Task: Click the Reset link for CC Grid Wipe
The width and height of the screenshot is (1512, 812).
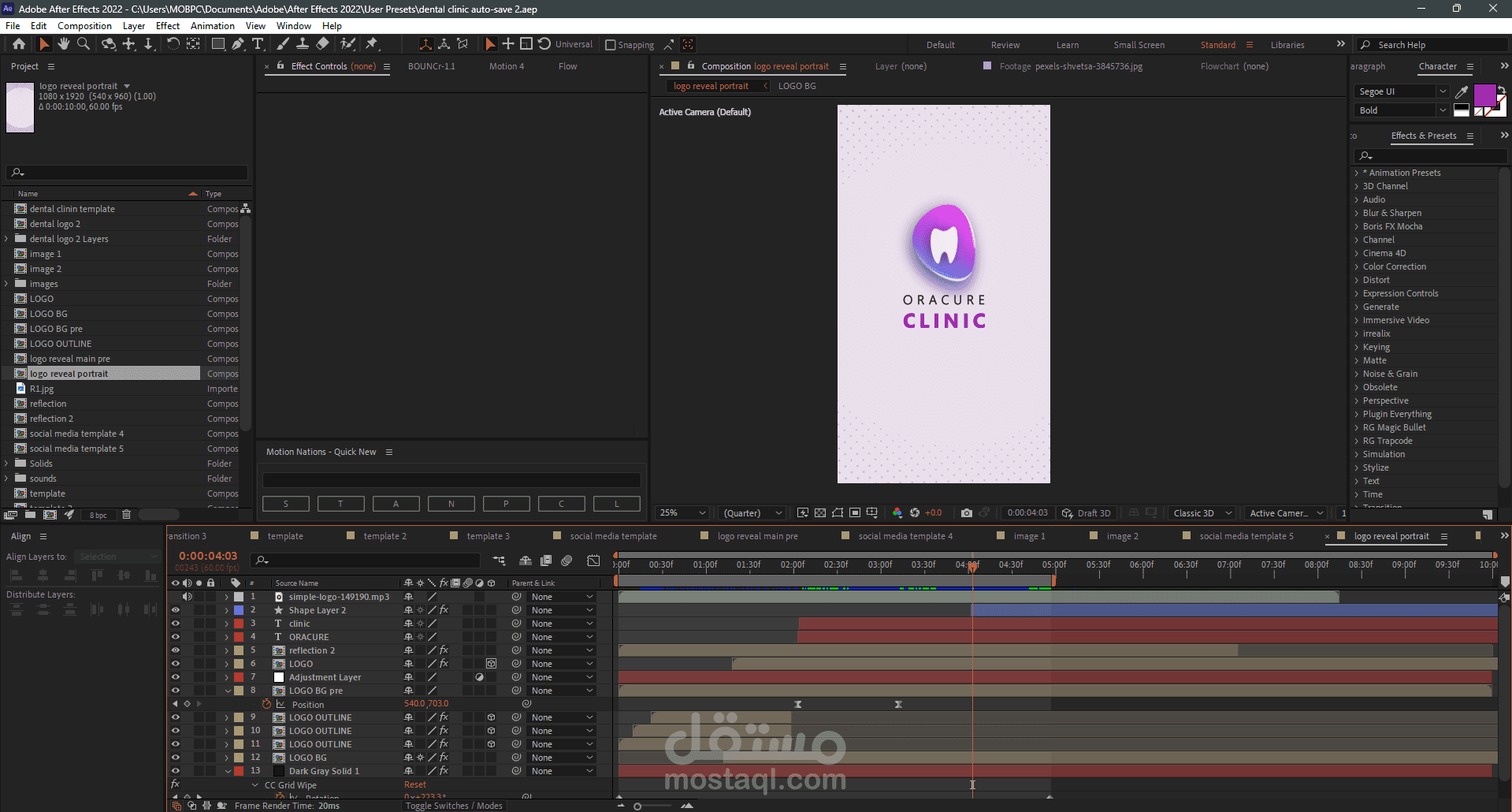Action: (x=415, y=785)
